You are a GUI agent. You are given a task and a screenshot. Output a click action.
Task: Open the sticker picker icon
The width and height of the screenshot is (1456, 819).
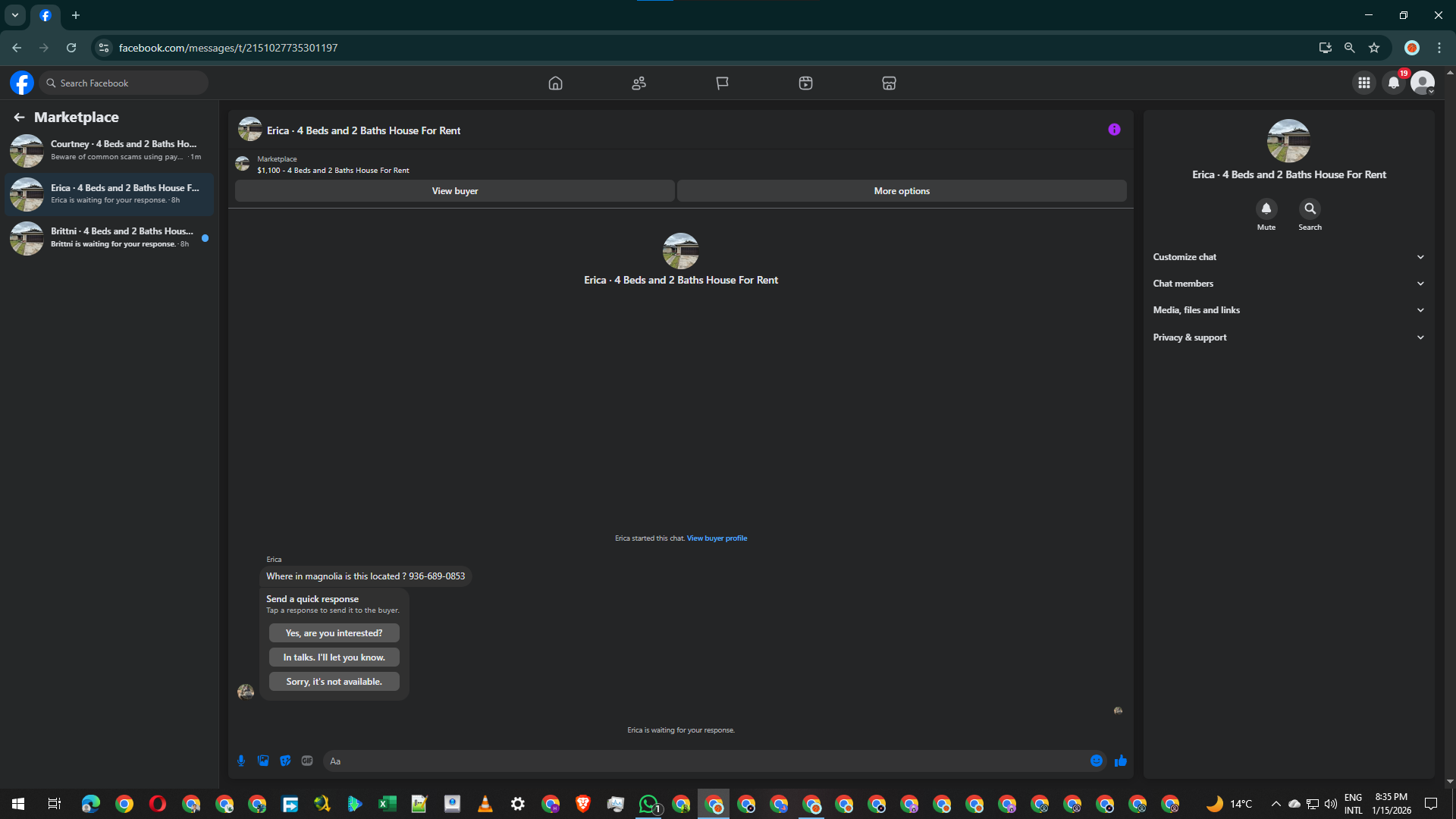coord(285,761)
